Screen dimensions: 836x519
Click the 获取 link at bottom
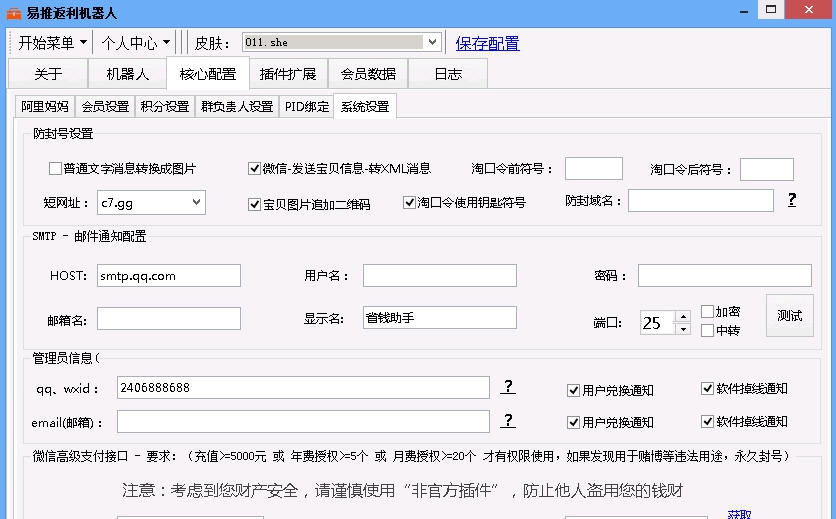(x=739, y=514)
